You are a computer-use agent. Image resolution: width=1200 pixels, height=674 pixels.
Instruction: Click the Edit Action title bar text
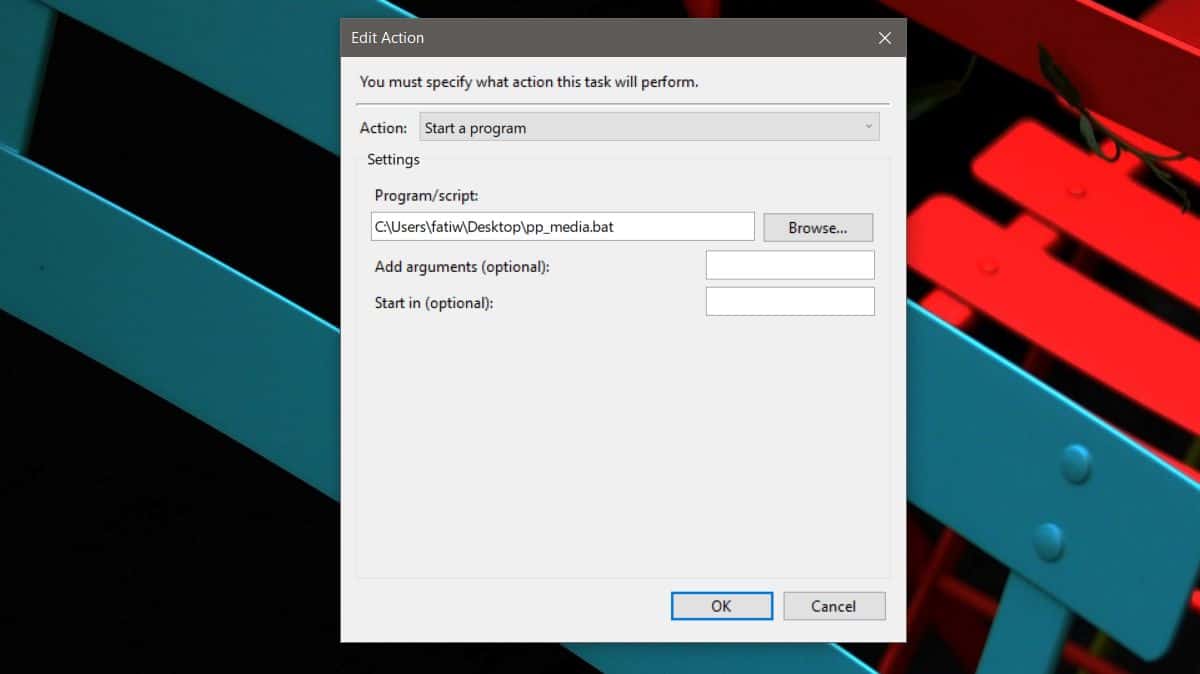pyautogui.click(x=387, y=38)
